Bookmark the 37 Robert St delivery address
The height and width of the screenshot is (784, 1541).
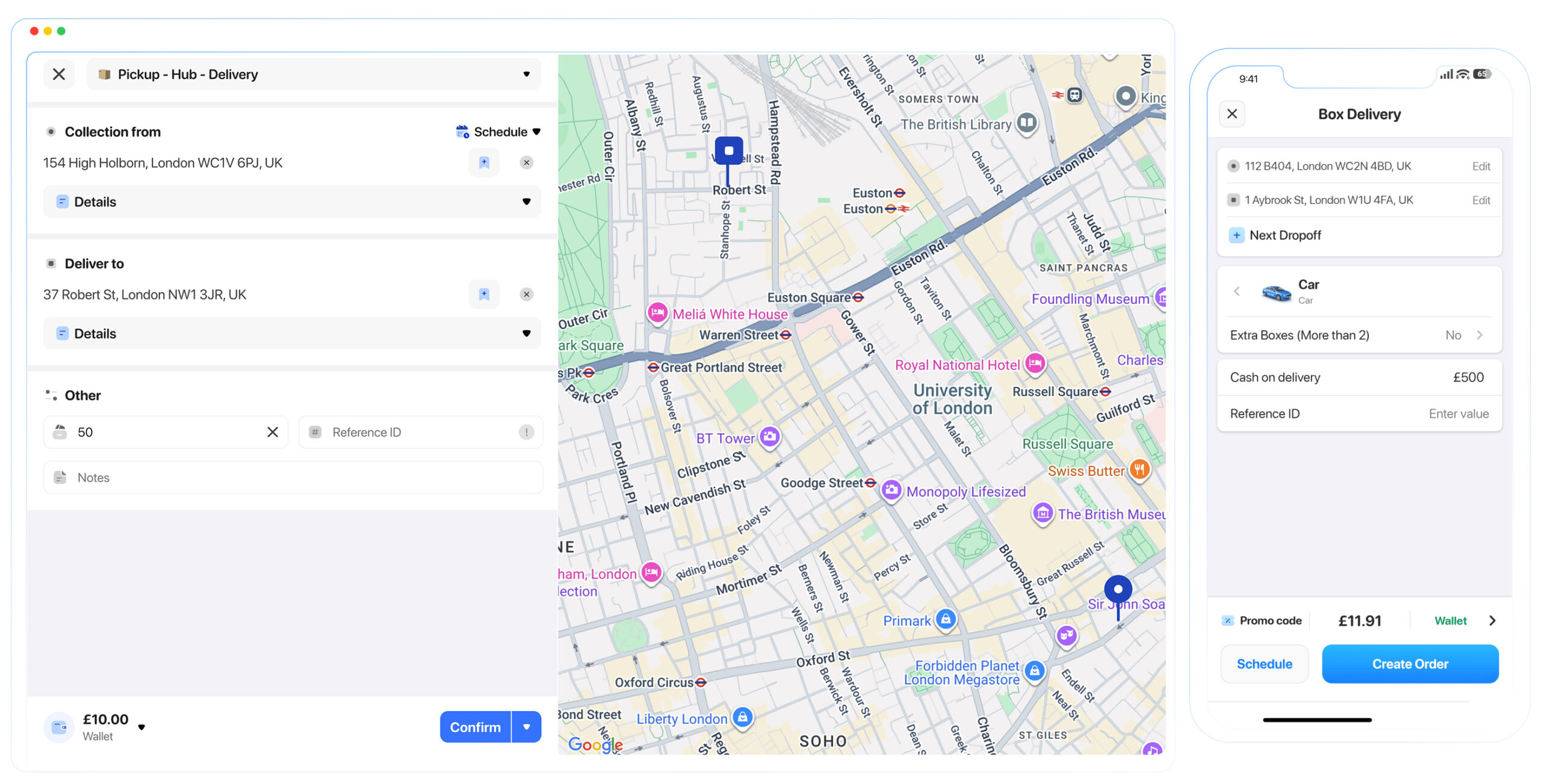tap(483, 294)
